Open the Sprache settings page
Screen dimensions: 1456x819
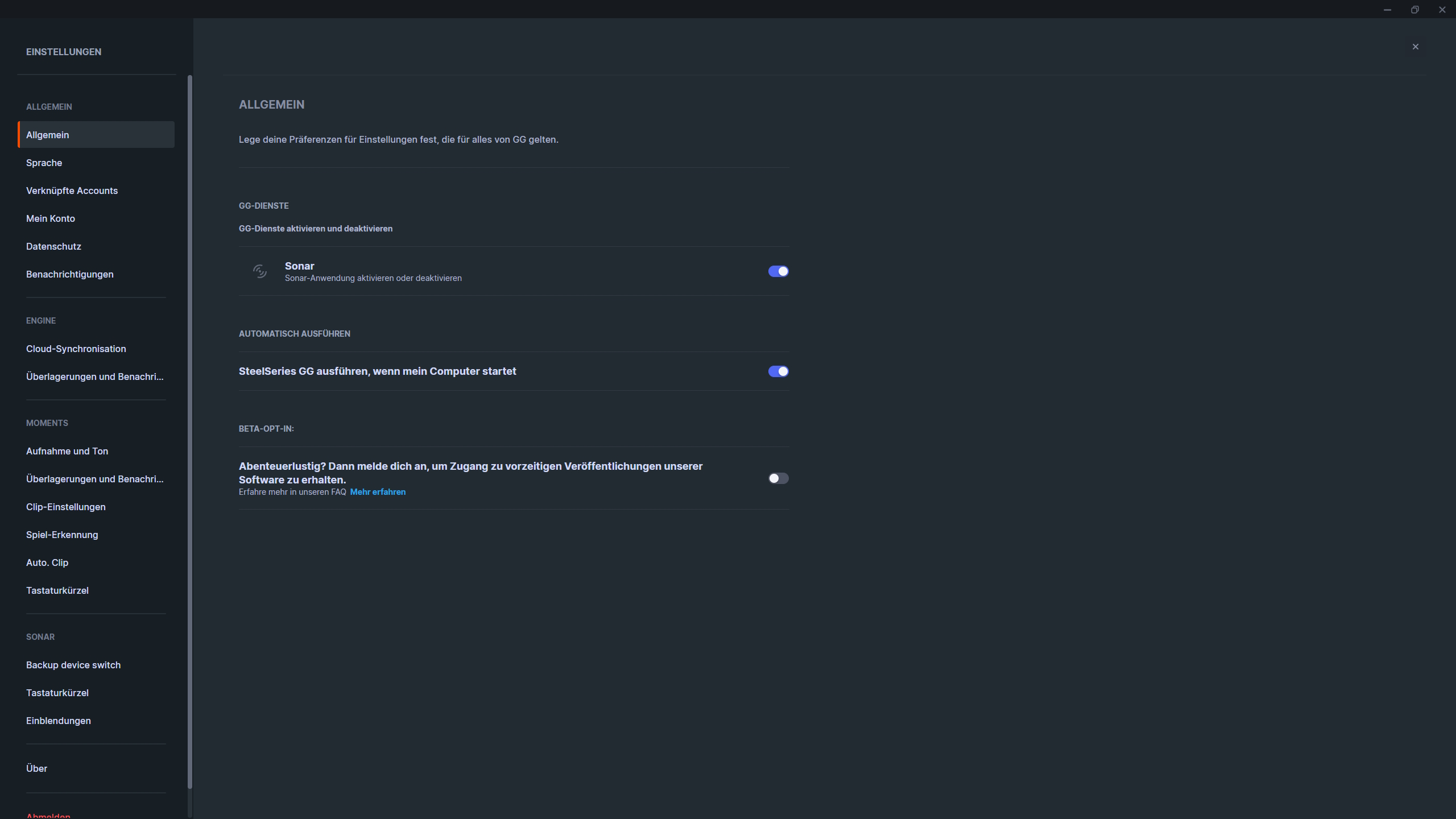(44, 163)
